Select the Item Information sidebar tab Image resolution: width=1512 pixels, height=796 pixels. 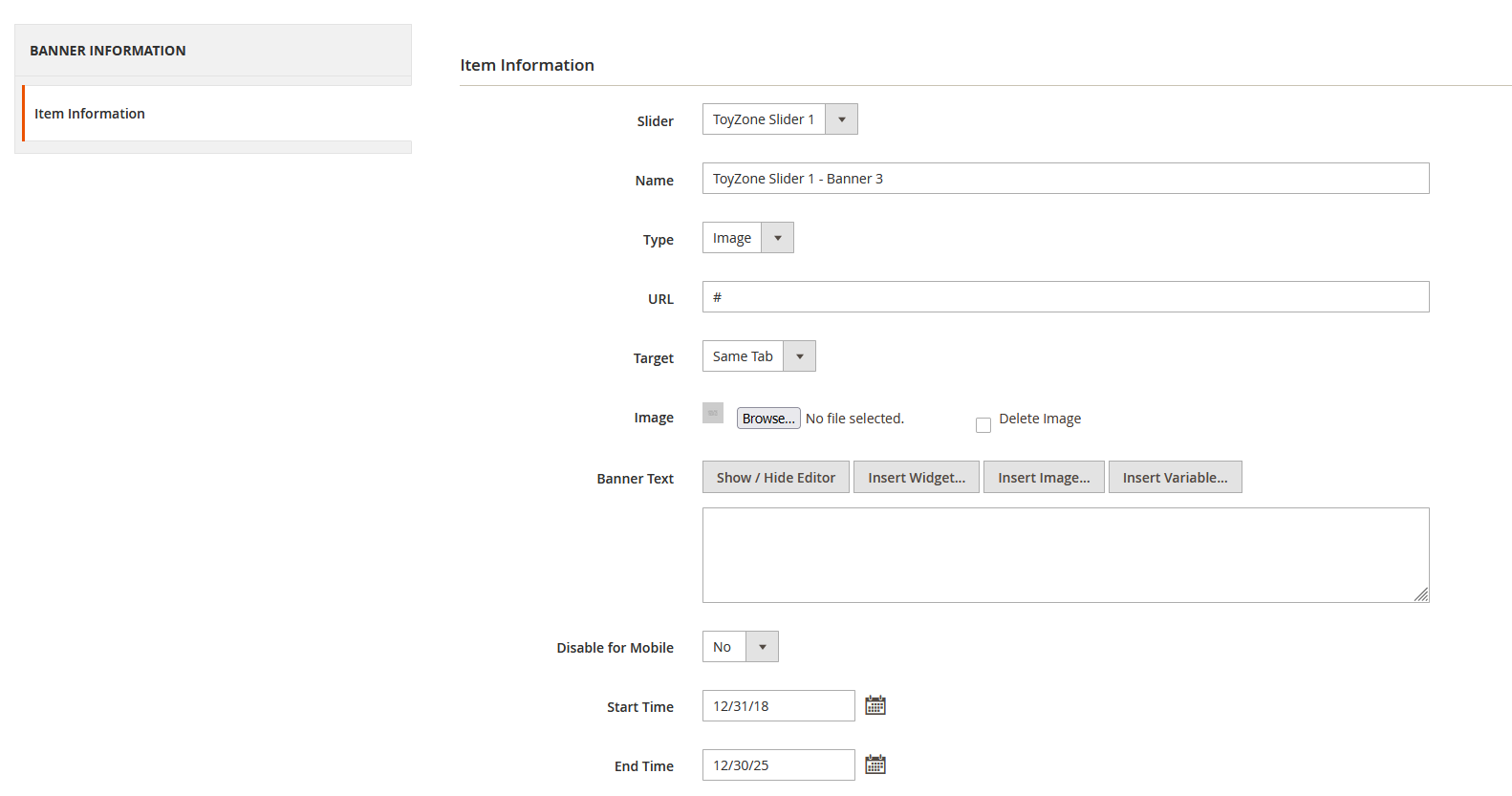click(x=90, y=114)
